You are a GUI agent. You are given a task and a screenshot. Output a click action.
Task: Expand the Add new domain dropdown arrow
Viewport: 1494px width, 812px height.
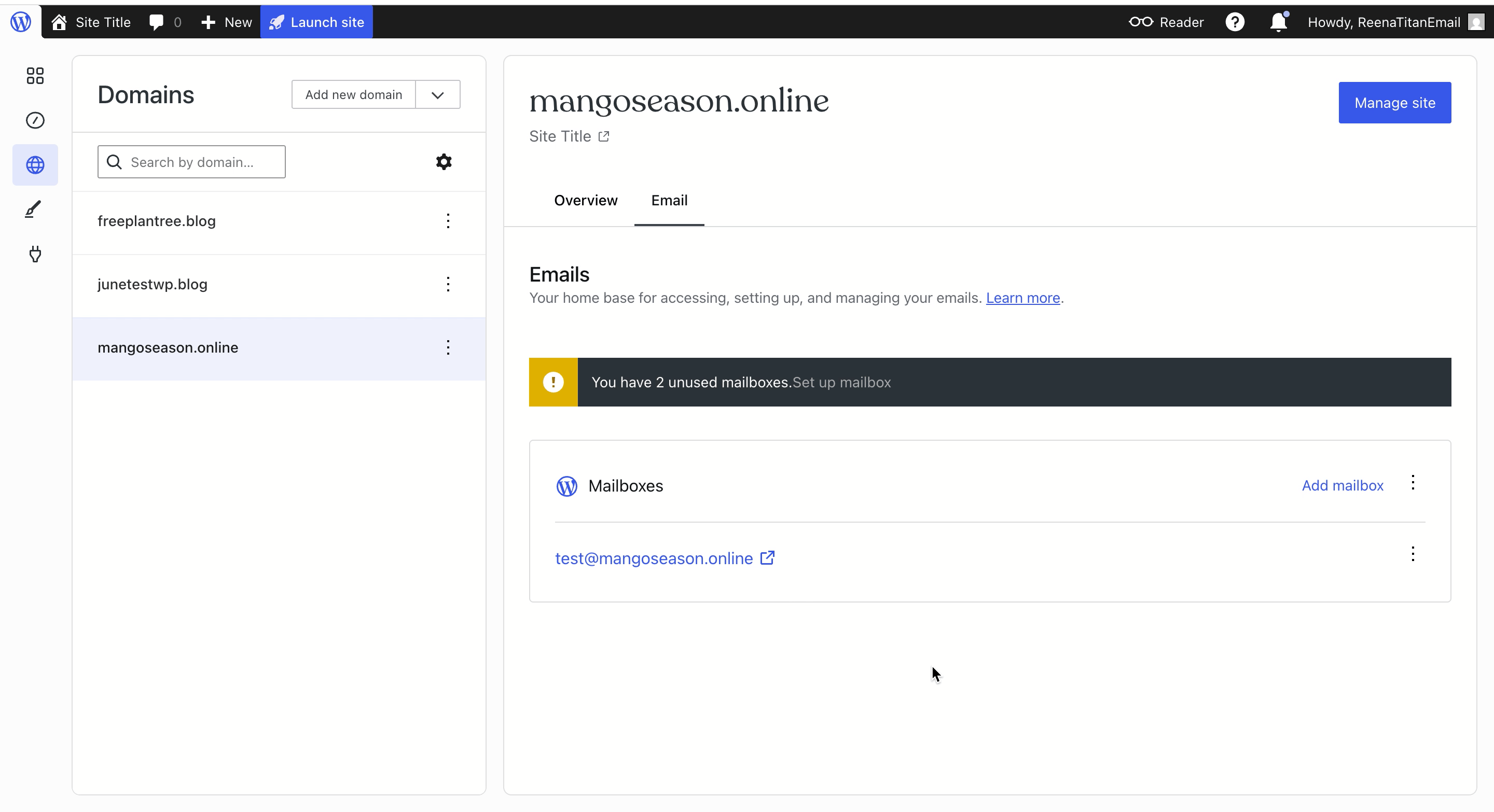click(x=438, y=94)
